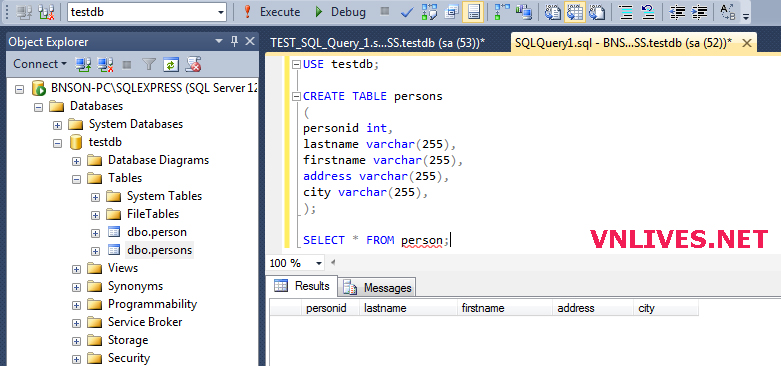781x366 pixels.
Task: Expand the Programmability node
Action: [x=77, y=304]
